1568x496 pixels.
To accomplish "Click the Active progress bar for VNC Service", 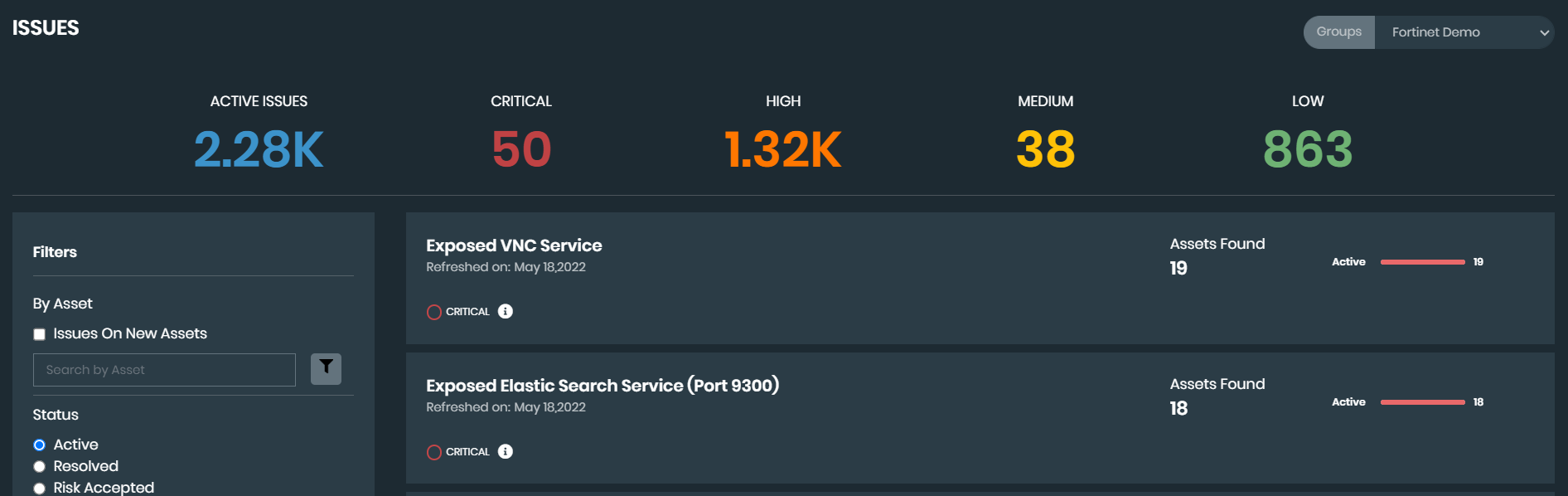I will point(1422,262).
